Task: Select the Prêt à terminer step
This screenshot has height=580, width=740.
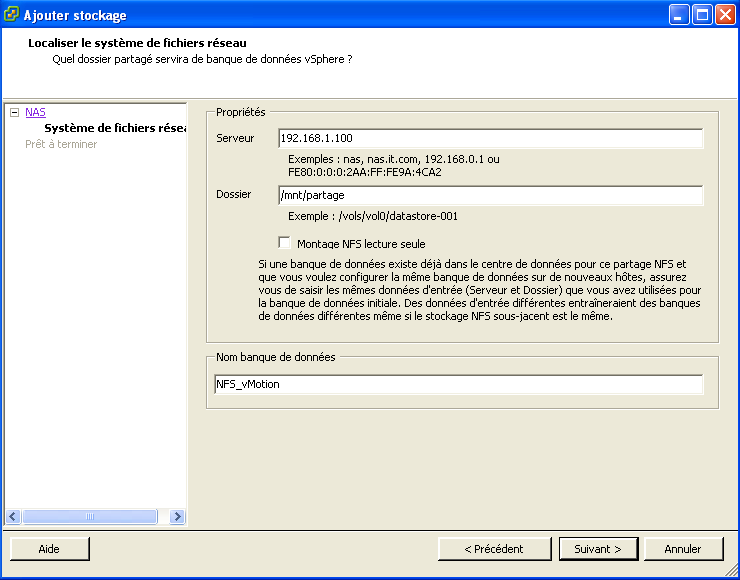Action: pos(61,144)
